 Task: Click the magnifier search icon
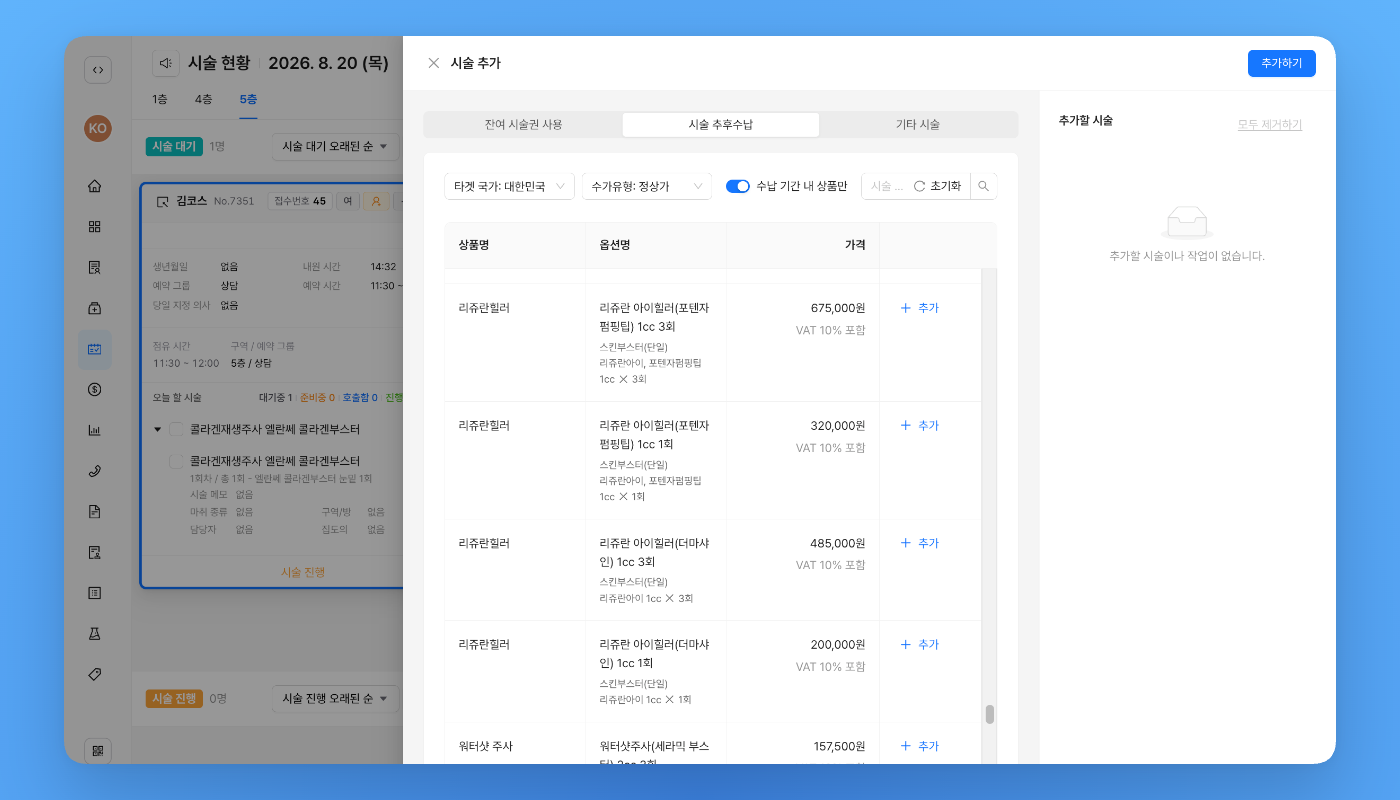pyautogui.click(x=984, y=186)
